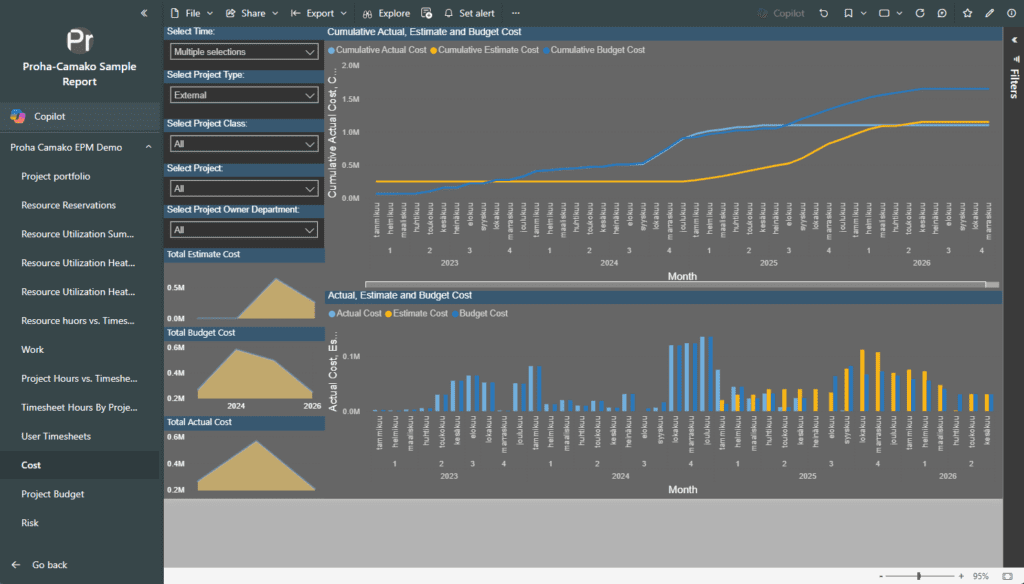Open the Select Project Type dropdown
Image resolution: width=1024 pixels, height=584 pixels.
pos(244,95)
